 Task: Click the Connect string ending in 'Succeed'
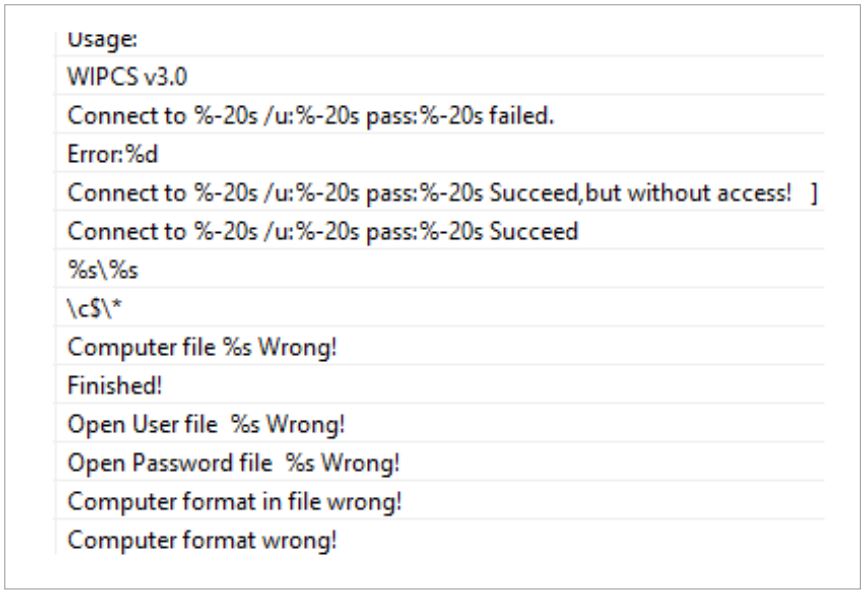(322, 232)
